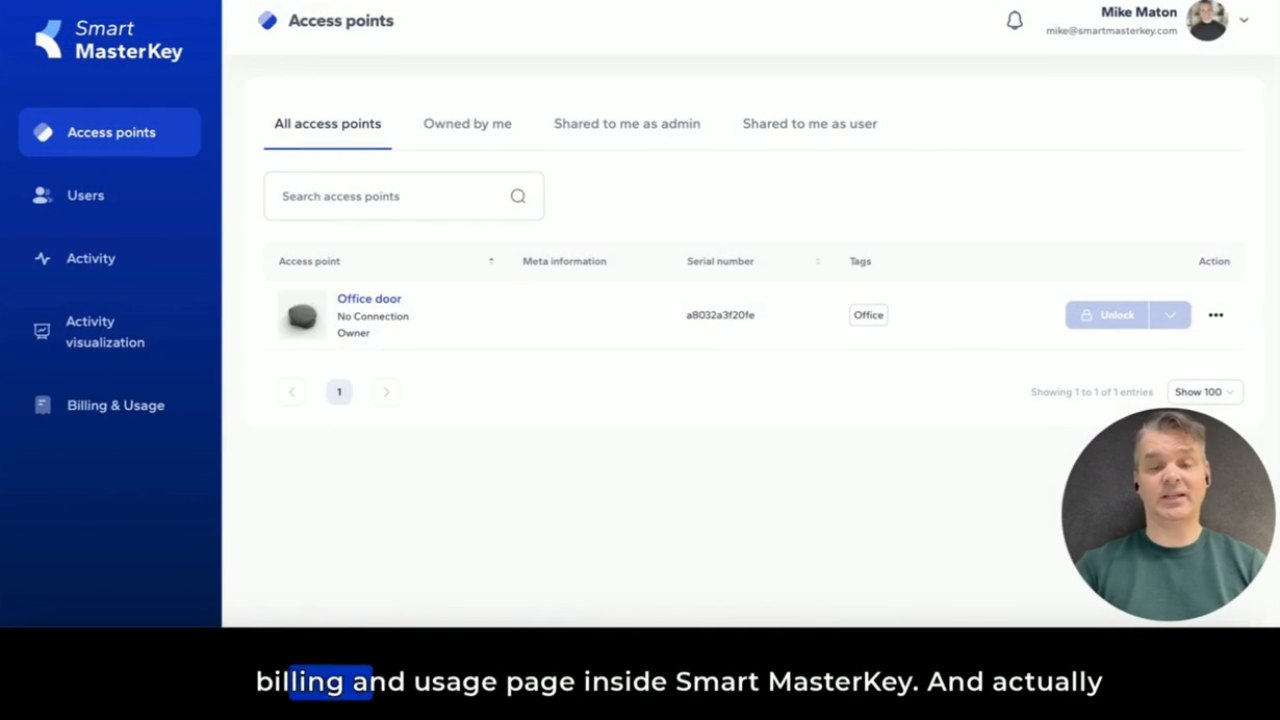Viewport: 1280px width, 720px height.
Task: Focus the Search access points field
Action: (404, 196)
